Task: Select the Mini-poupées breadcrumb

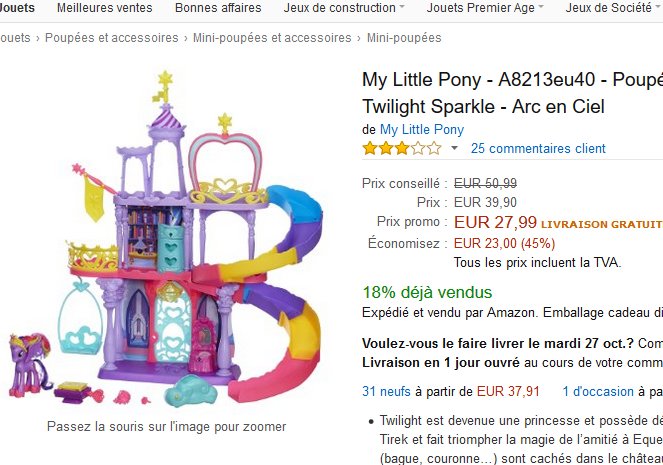Action: (404, 38)
